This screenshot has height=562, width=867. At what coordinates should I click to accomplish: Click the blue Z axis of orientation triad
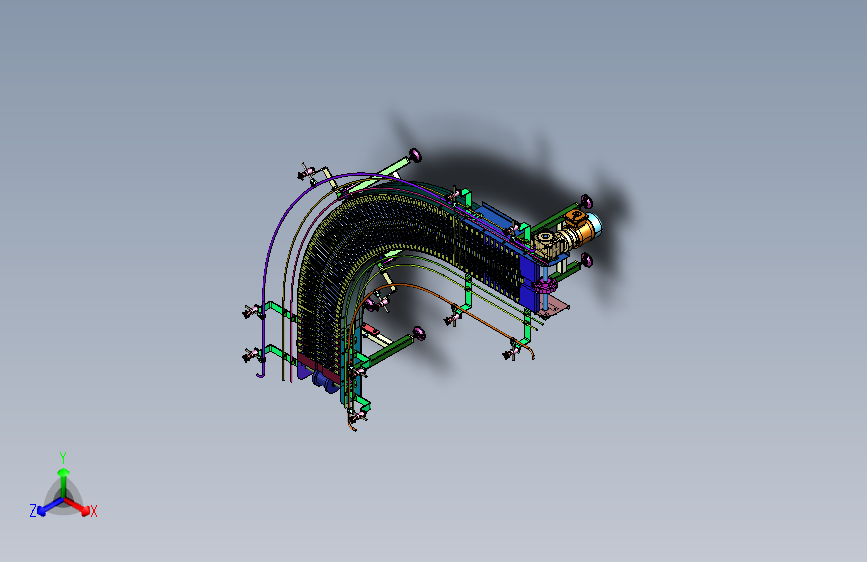[50, 506]
